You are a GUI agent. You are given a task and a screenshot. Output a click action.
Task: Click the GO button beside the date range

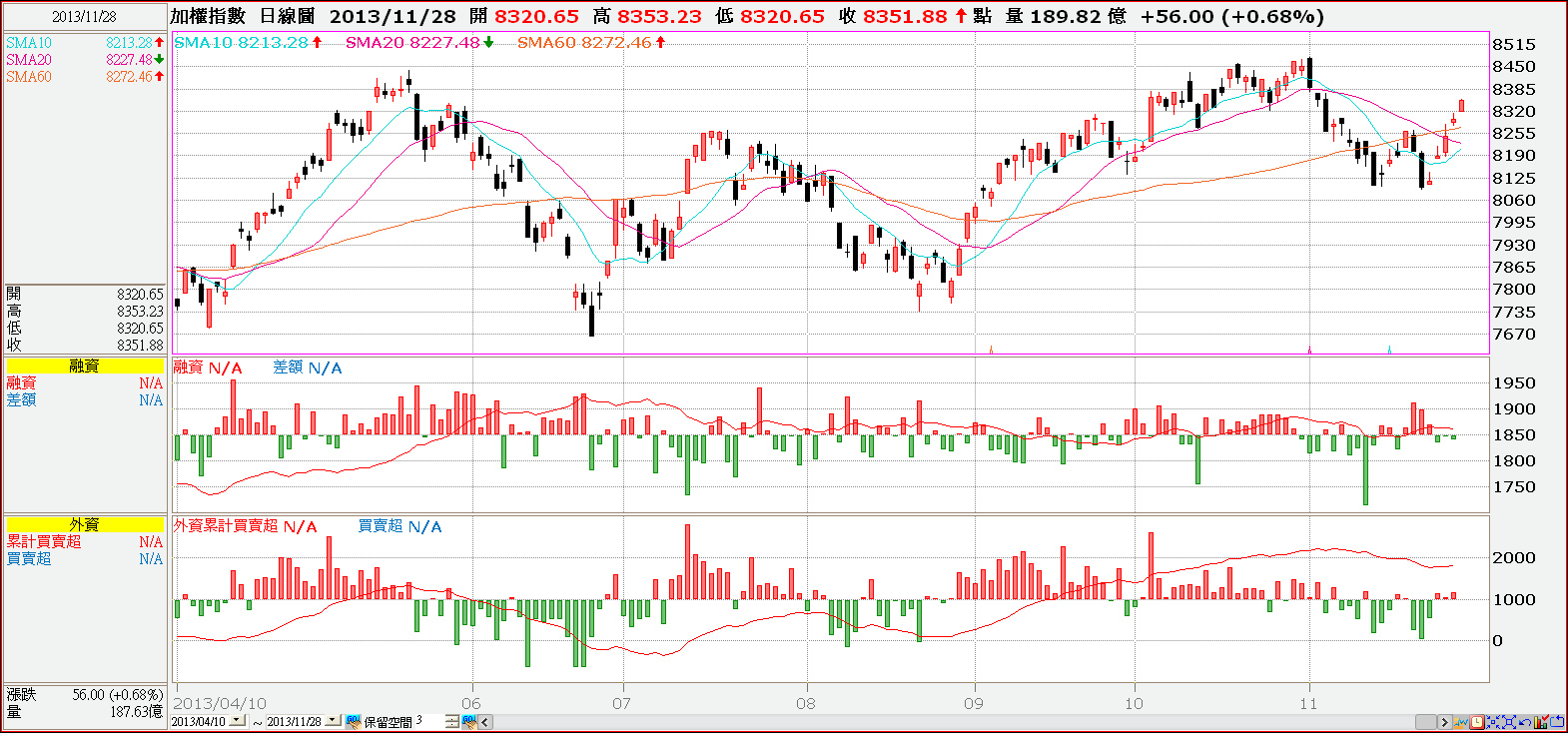[x=353, y=721]
